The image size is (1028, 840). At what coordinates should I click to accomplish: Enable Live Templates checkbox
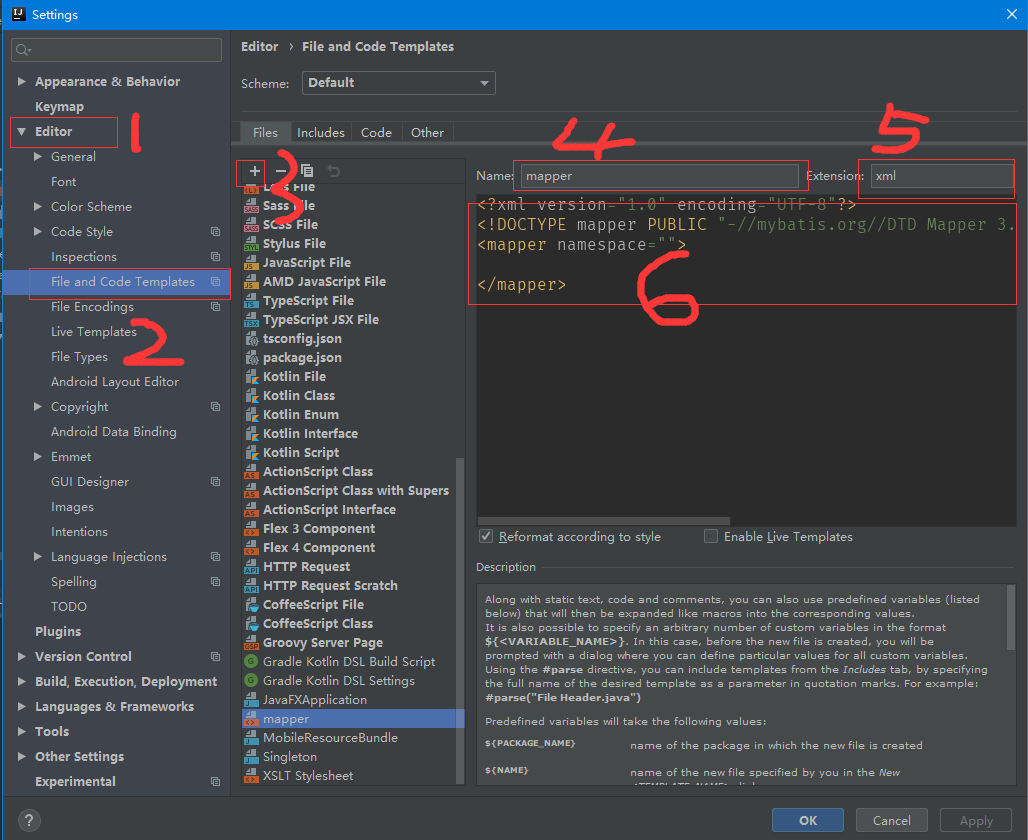click(710, 536)
